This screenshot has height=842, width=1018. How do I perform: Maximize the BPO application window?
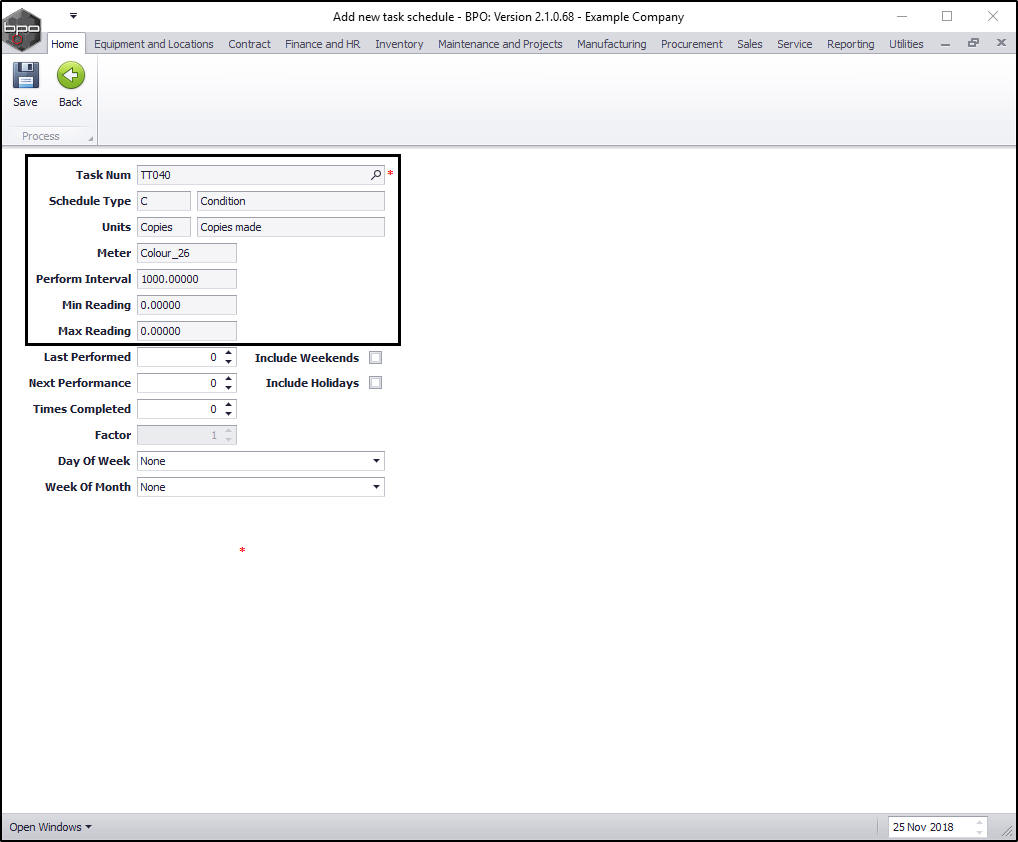tap(947, 16)
